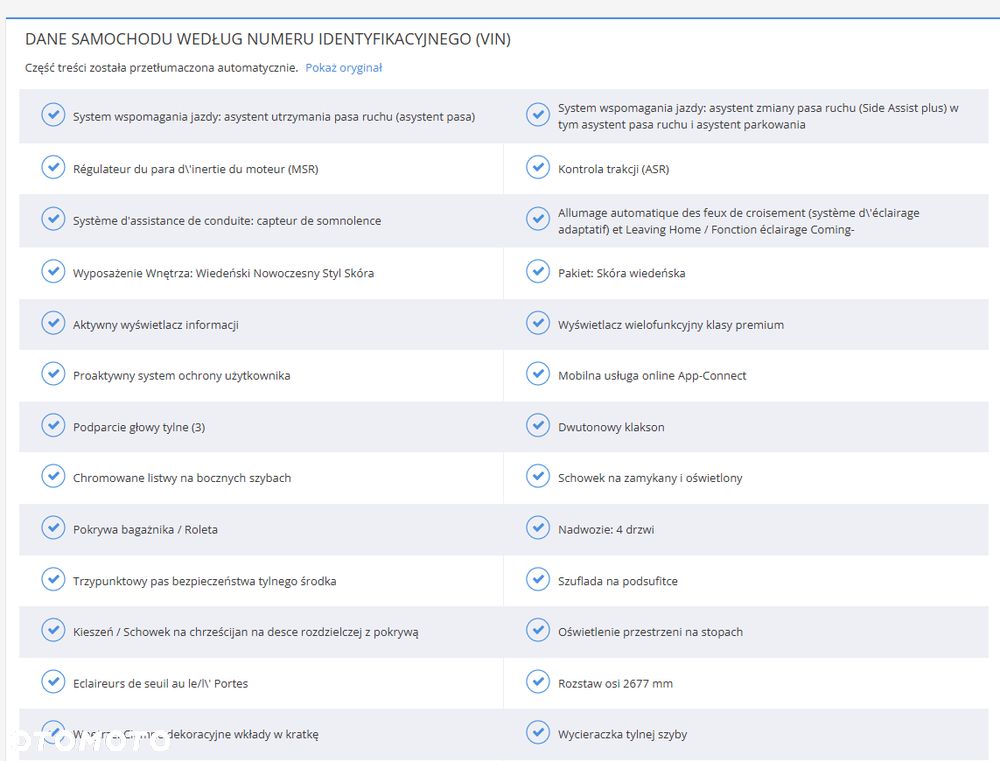1000x761 pixels.
Task: Click check icon beside 'Pokrywa bagażnika / Roleta'
Action: click(54, 528)
